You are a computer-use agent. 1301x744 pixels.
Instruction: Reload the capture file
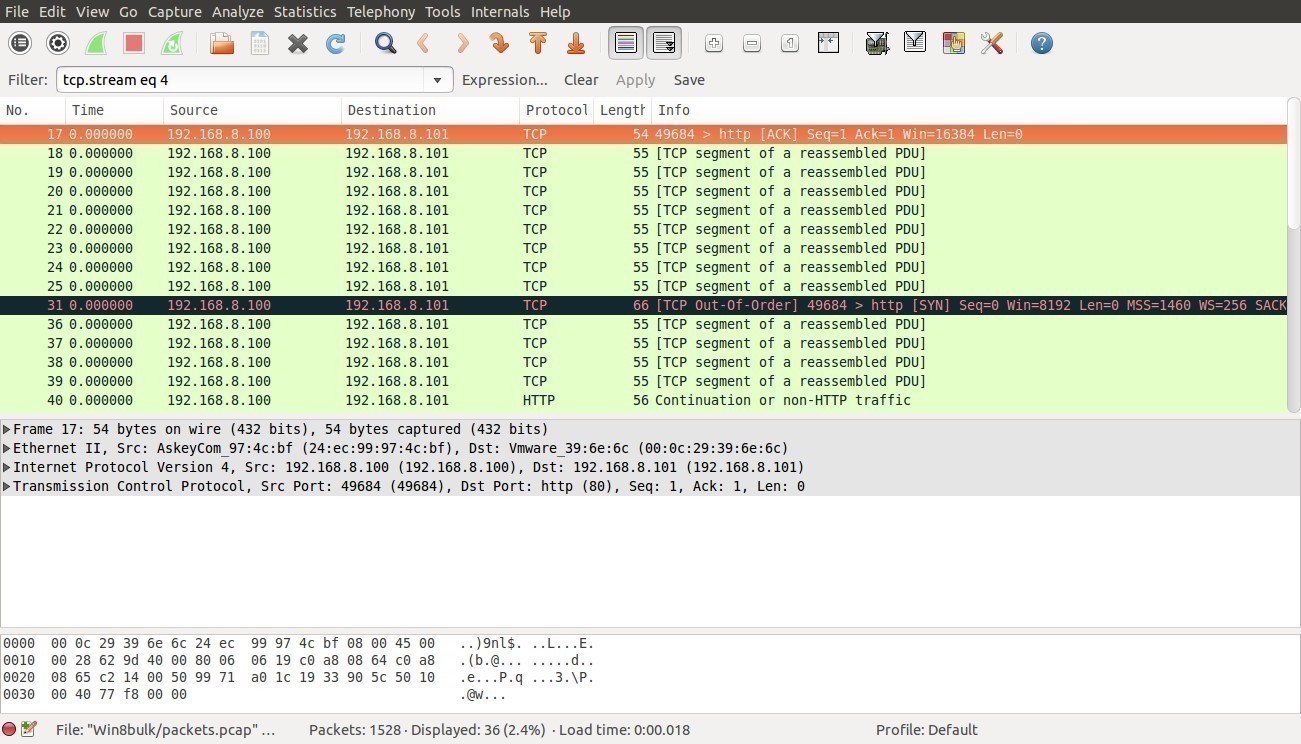[336, 43]
